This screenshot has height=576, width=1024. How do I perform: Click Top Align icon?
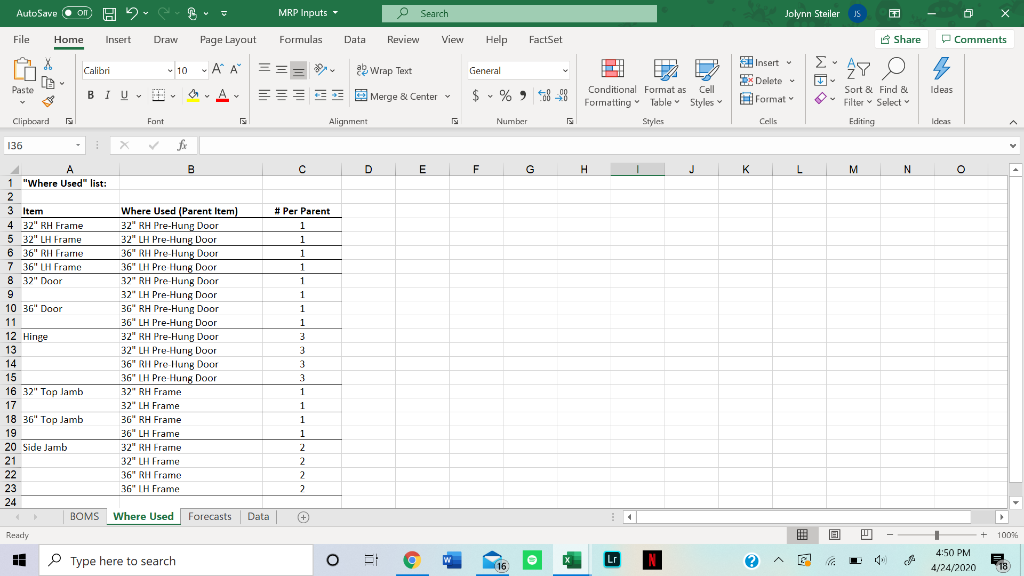(264, 69)
